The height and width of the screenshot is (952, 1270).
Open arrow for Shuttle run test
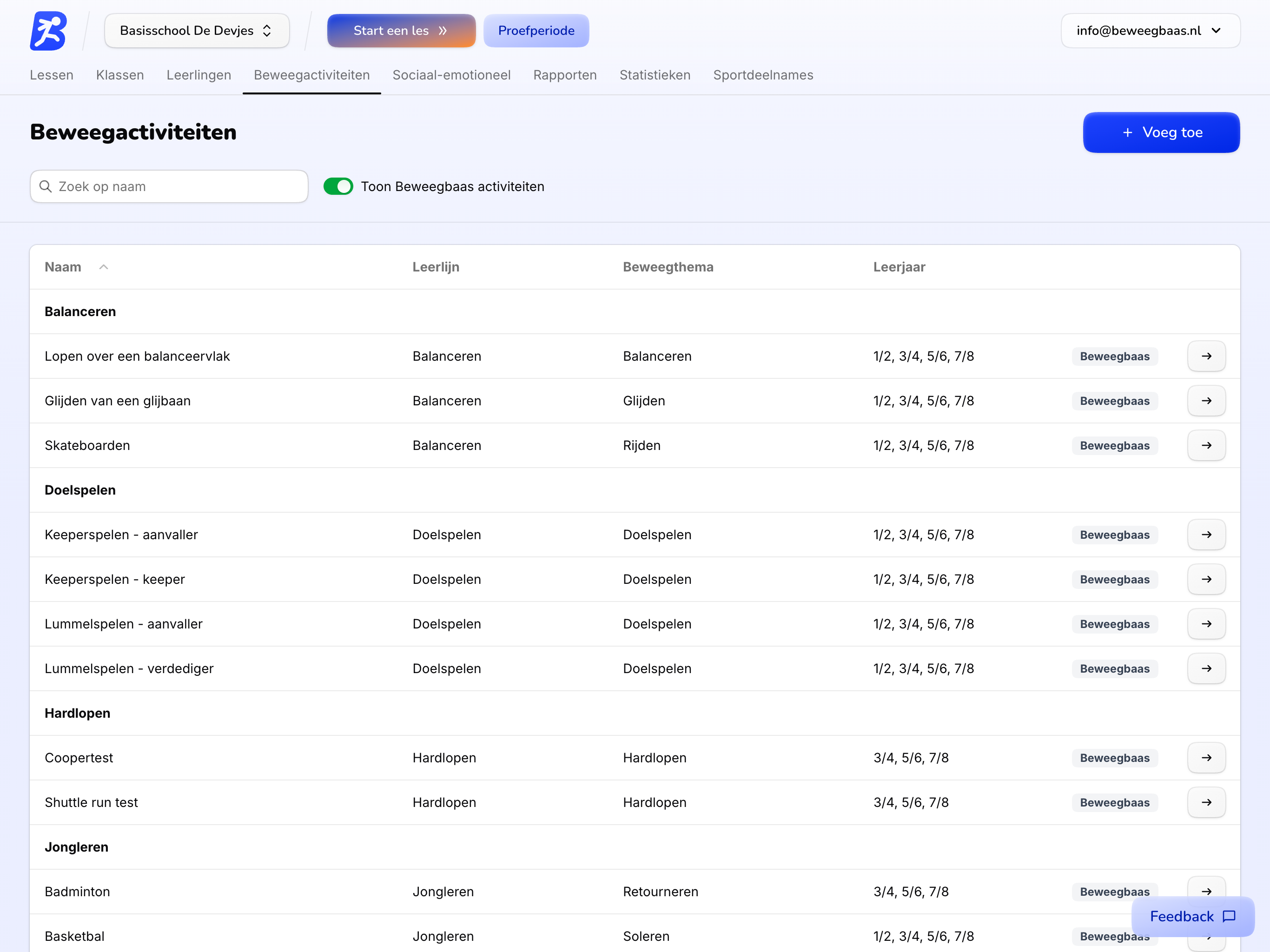point(1206,802)
